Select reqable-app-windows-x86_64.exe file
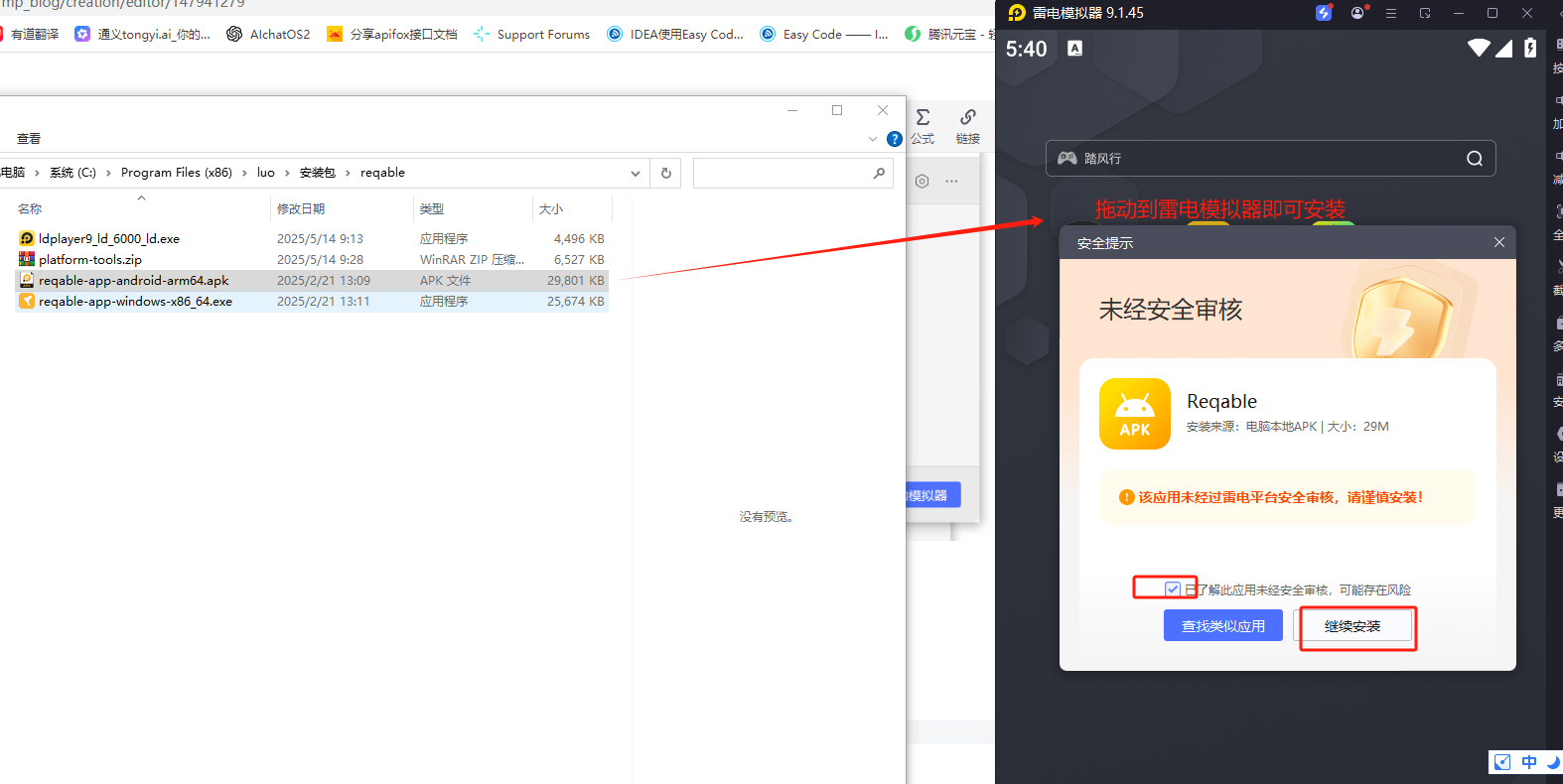The height and width of the screenshot is (784, 1563). pos(135,302)
